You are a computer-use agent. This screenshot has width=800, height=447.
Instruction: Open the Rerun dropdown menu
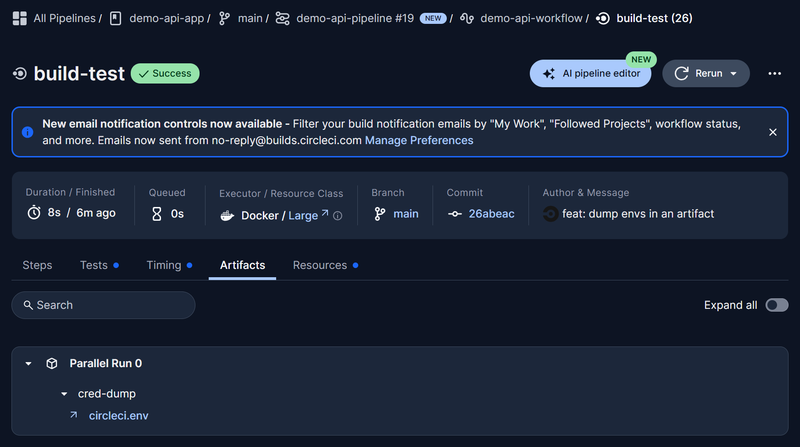click(x=734, y=73)
